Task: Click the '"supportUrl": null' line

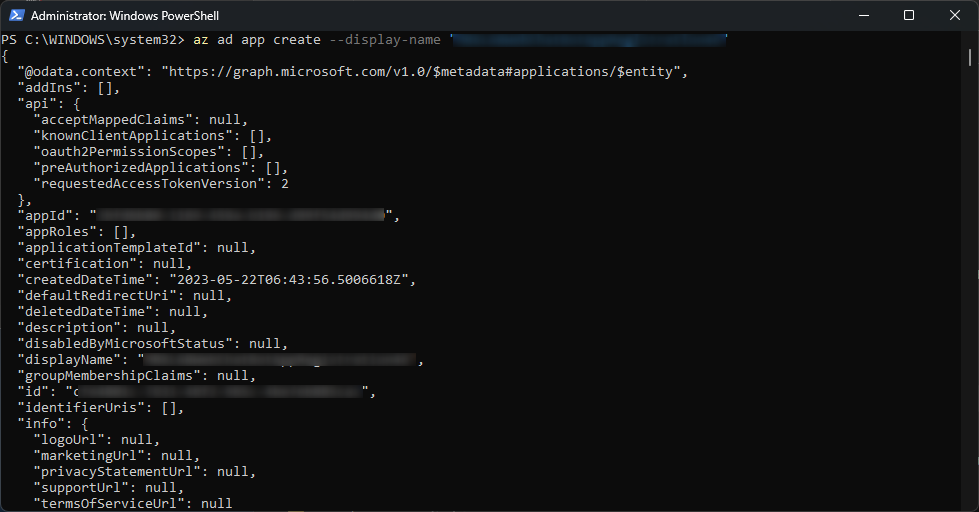Action: [x=108, y=488]
